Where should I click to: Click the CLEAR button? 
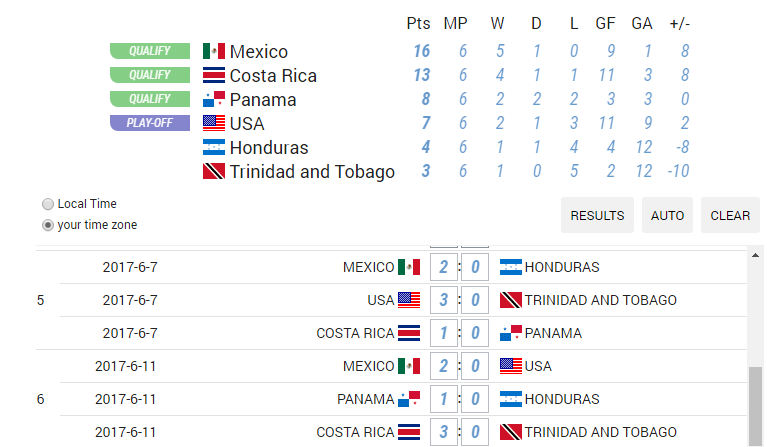pyautogui.click(x=730, y=215)
